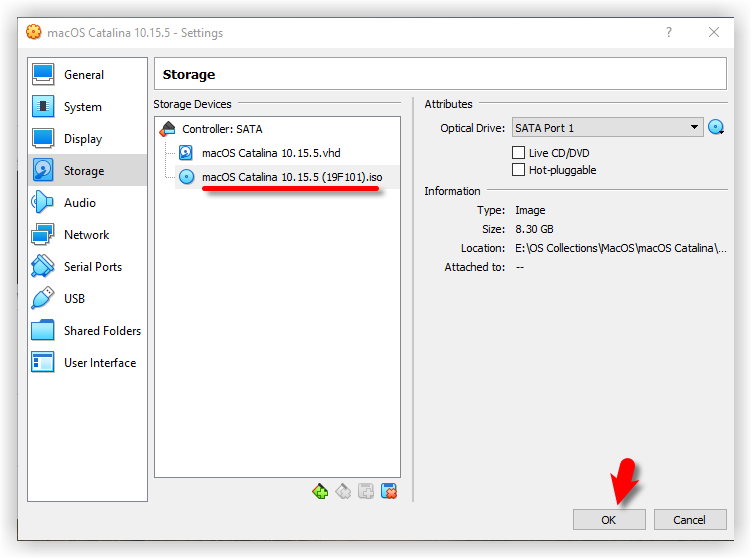Open the Shared Folders settings page
The height and width of the screenshot is (559, 752).
(x=102, y=331)
